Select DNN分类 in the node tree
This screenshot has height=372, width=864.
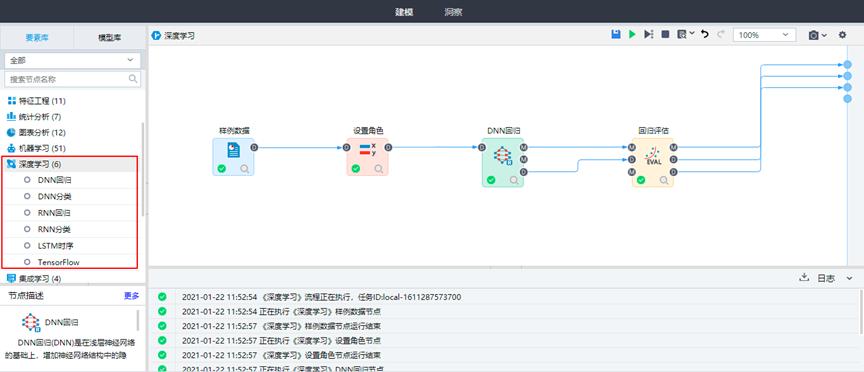coord(55,196)
